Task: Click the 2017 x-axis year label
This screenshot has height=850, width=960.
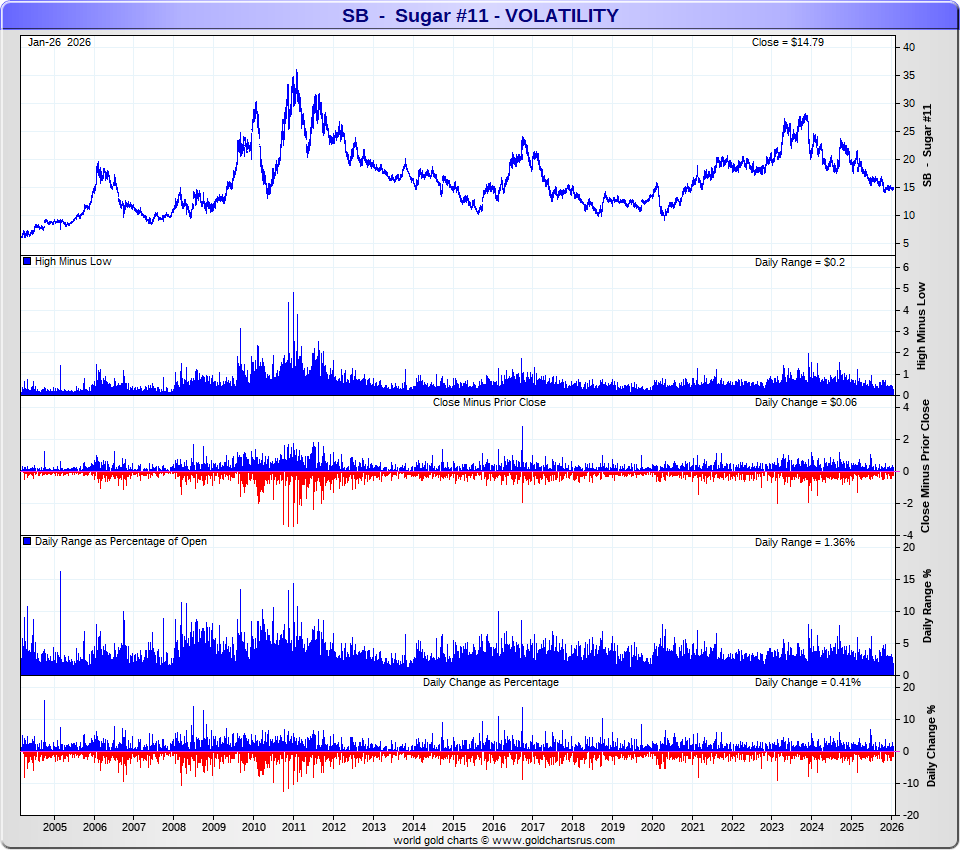Action: (x=533, y=827)
